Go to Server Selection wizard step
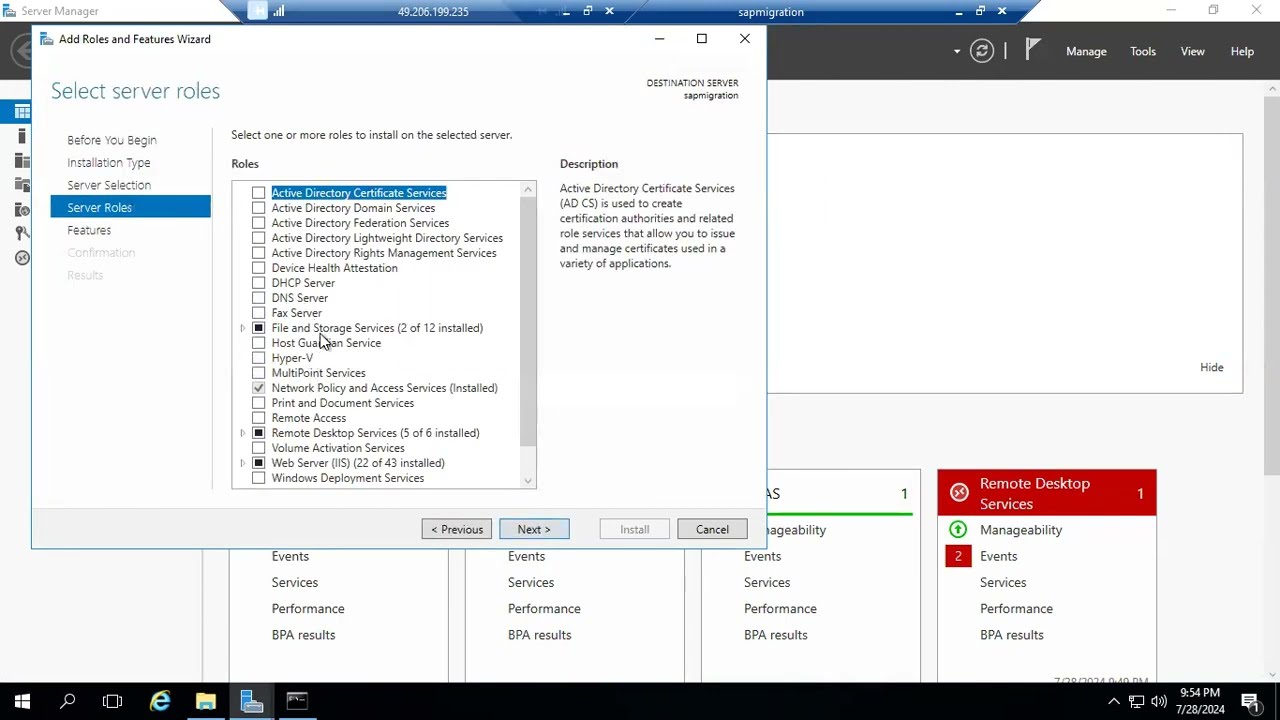The height and width of the screenshot is (720, 1280). pos(109,185)
